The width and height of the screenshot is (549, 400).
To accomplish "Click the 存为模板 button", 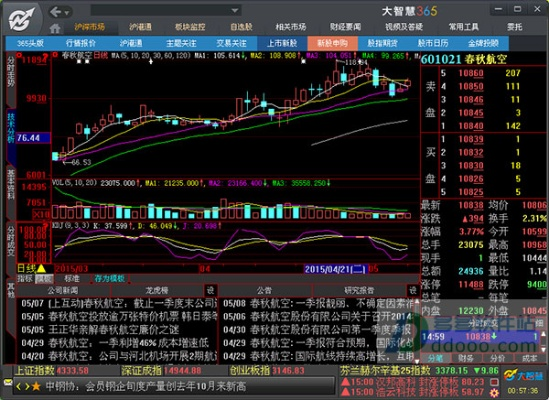I will (x=110, y=279).
